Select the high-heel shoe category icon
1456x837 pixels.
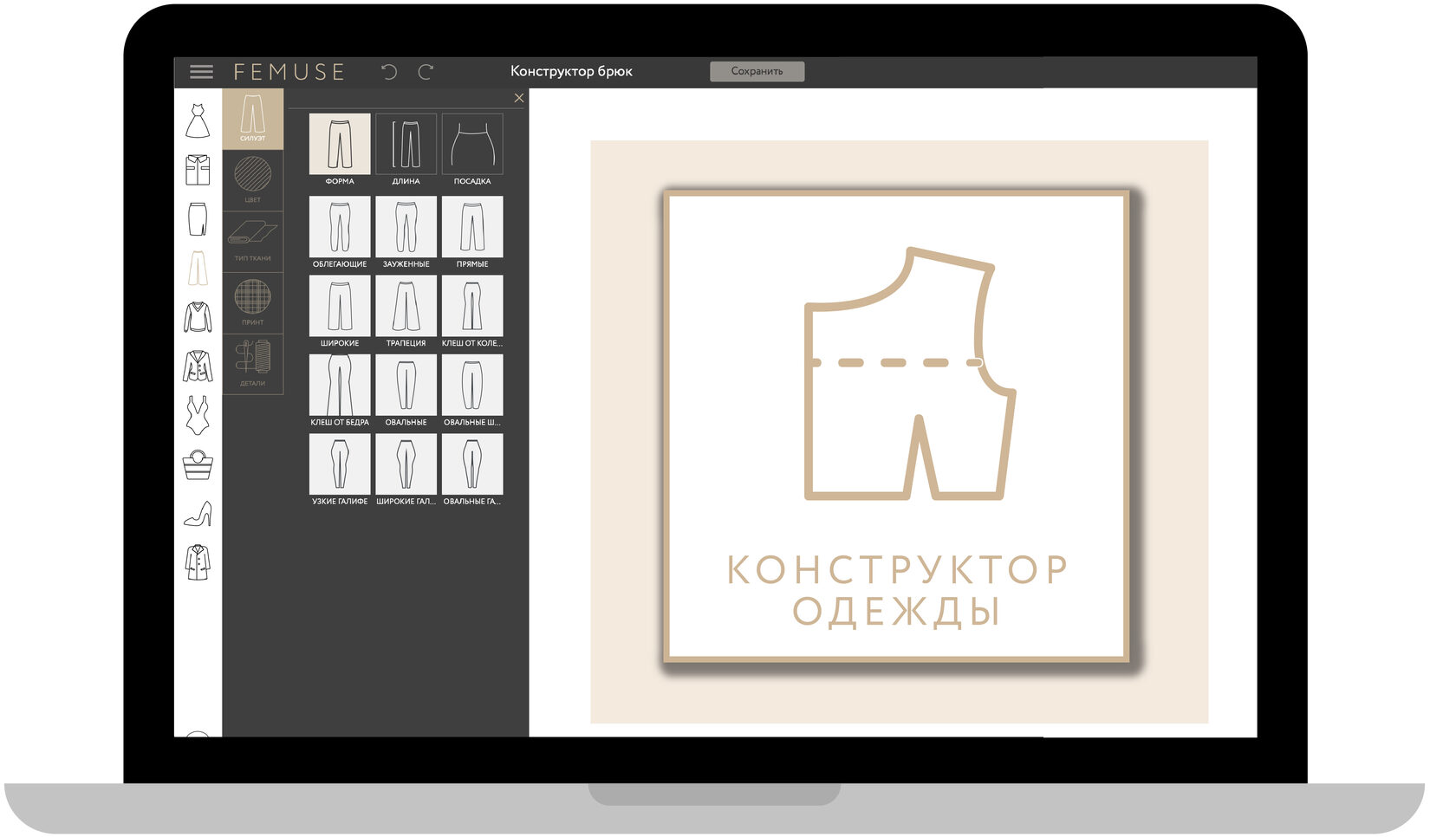[x=198, y=514]
